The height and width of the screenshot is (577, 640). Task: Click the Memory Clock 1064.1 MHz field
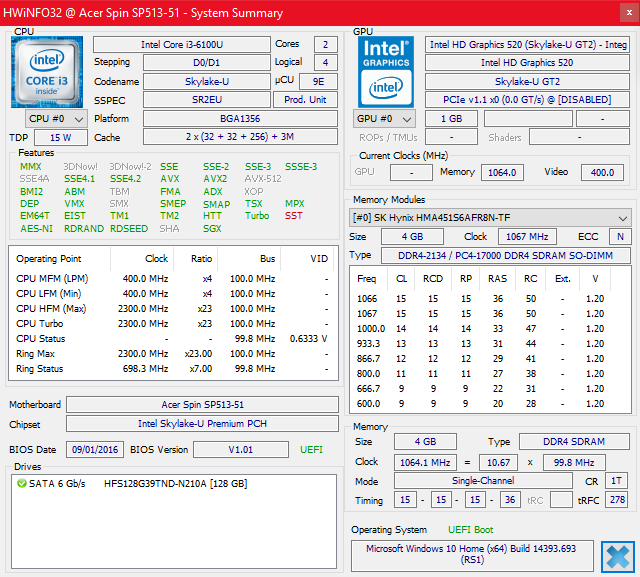[x=425, y=462]
